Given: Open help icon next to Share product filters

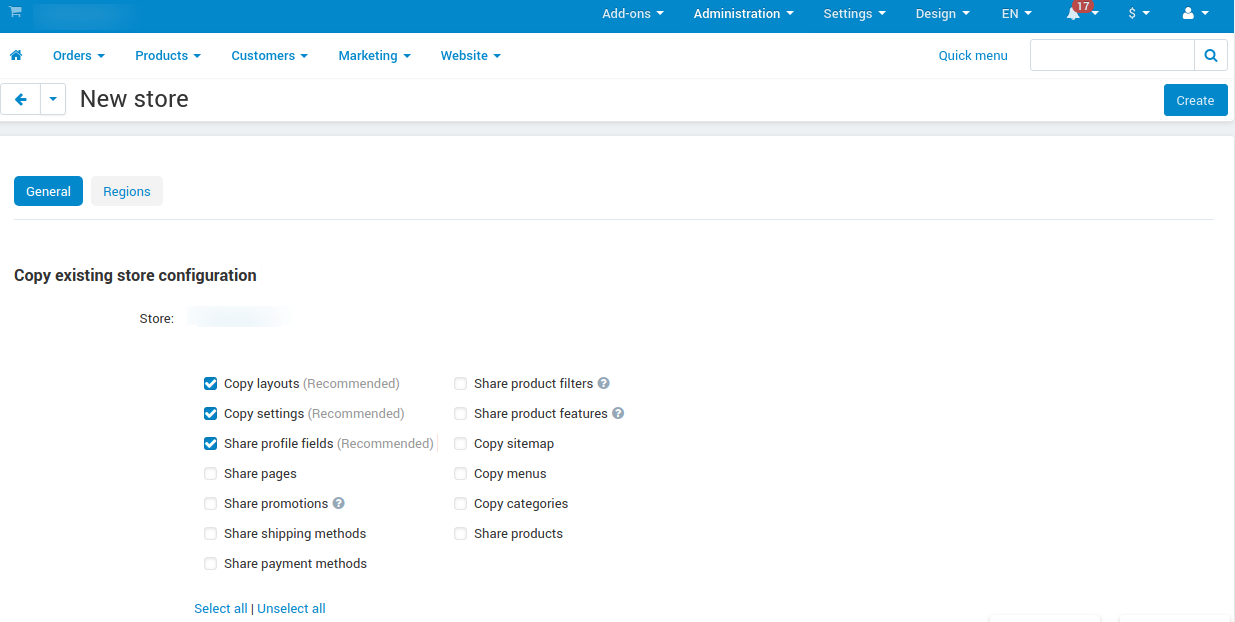Looking at the screenshot, I should (x=603, y=383).
